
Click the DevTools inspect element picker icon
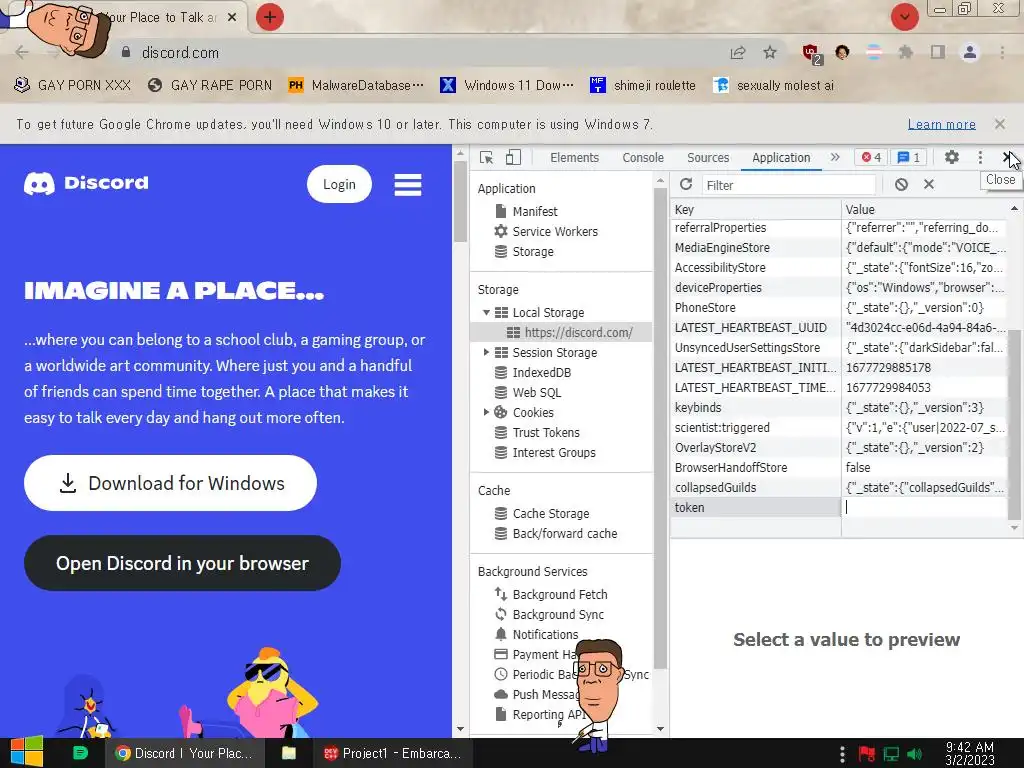tap(486, 157)
